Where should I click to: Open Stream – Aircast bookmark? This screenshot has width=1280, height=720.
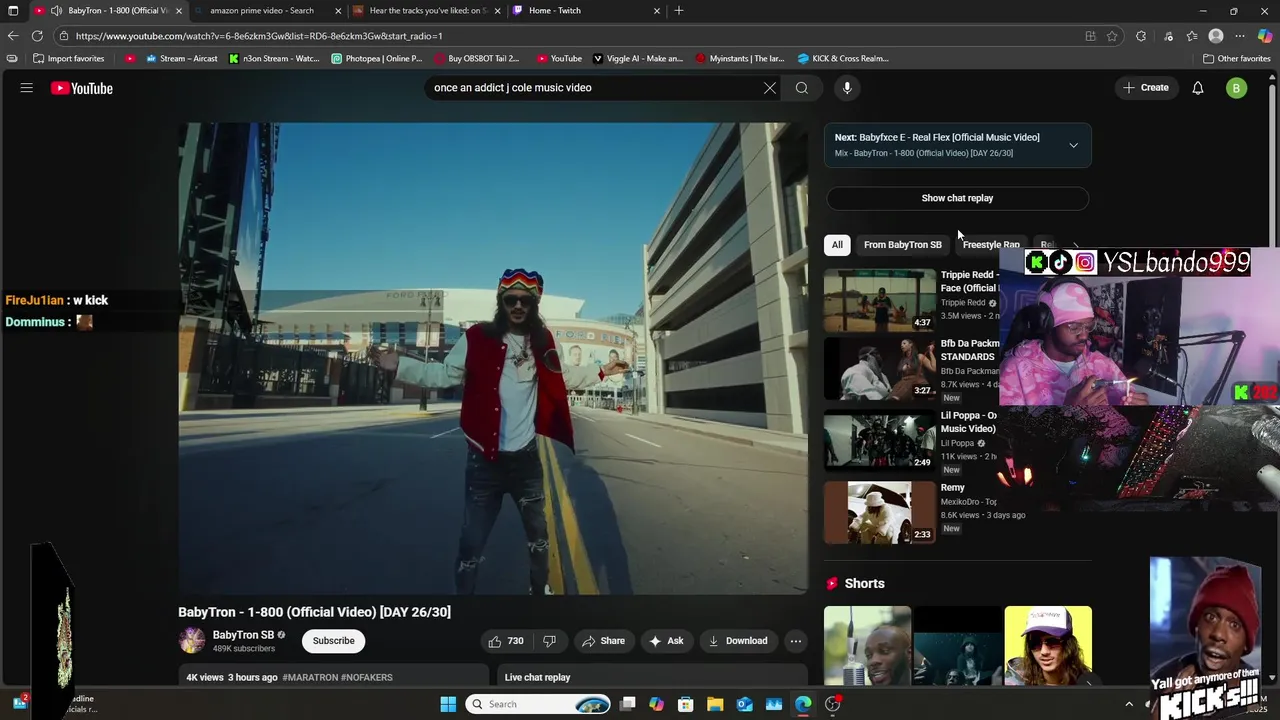click(182, 59)
